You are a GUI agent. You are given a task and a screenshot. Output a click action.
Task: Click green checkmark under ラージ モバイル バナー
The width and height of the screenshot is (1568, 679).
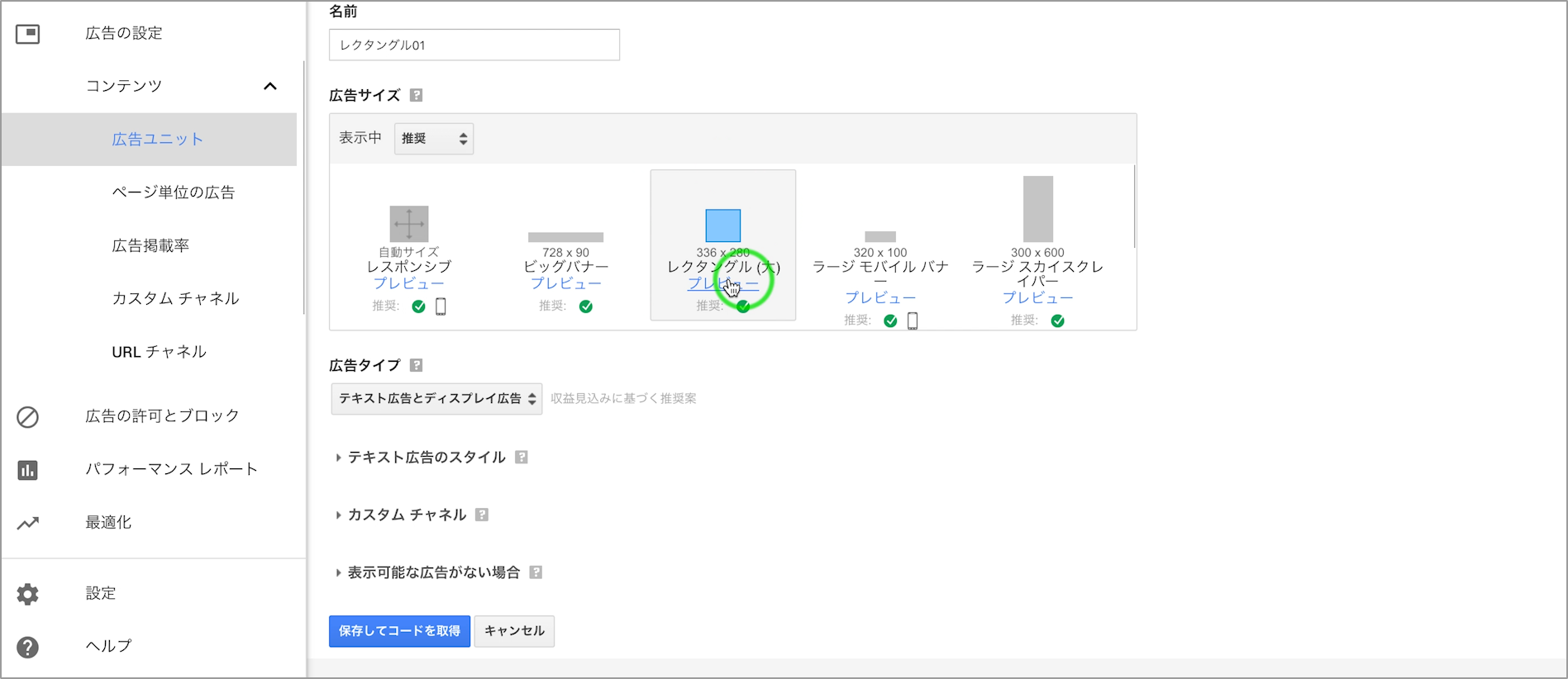[890, 321]
